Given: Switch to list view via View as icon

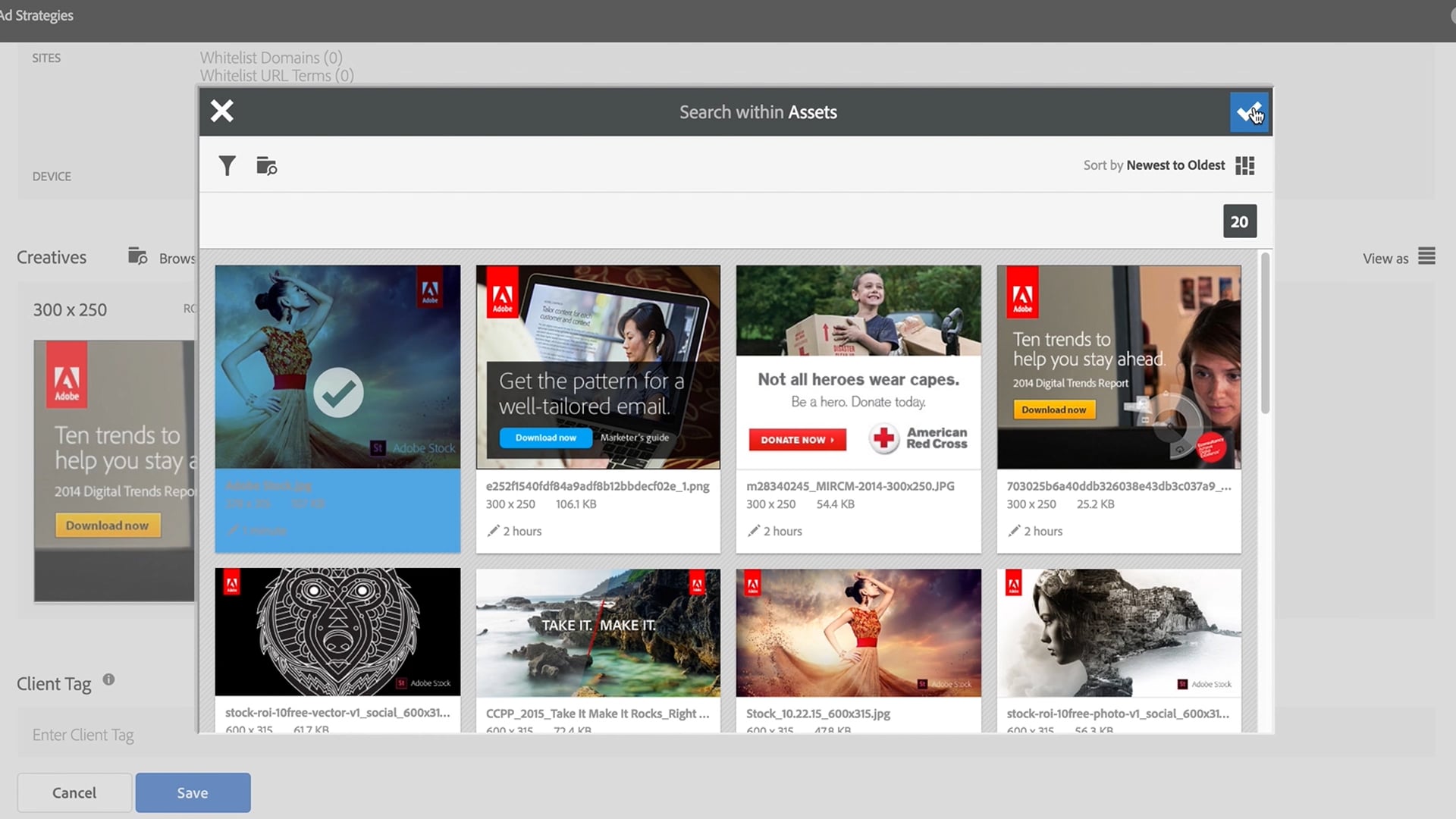Looking at the screenshot, I should [1426, 256].
